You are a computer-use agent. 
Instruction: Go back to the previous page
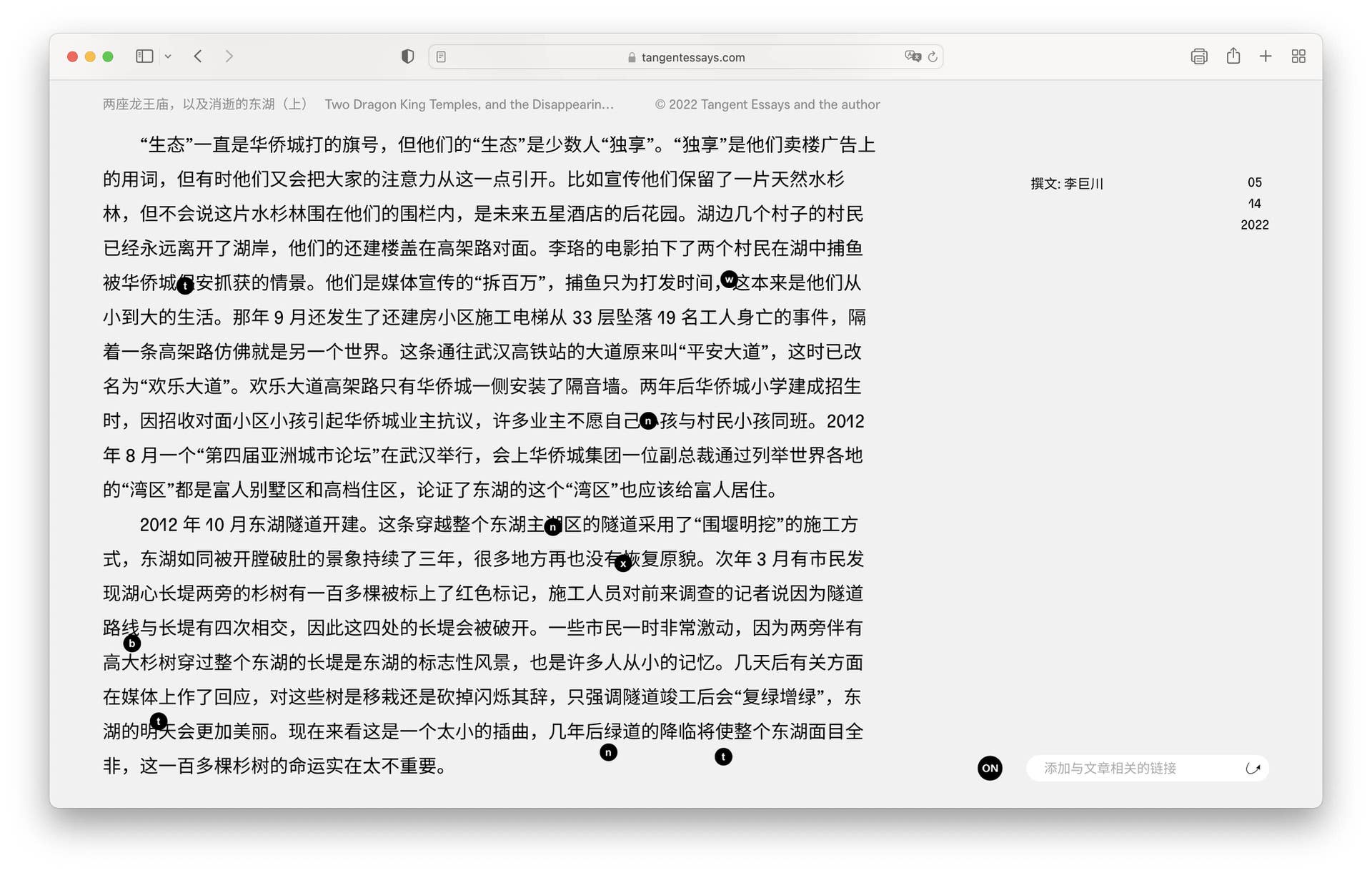tap(198, 56)
